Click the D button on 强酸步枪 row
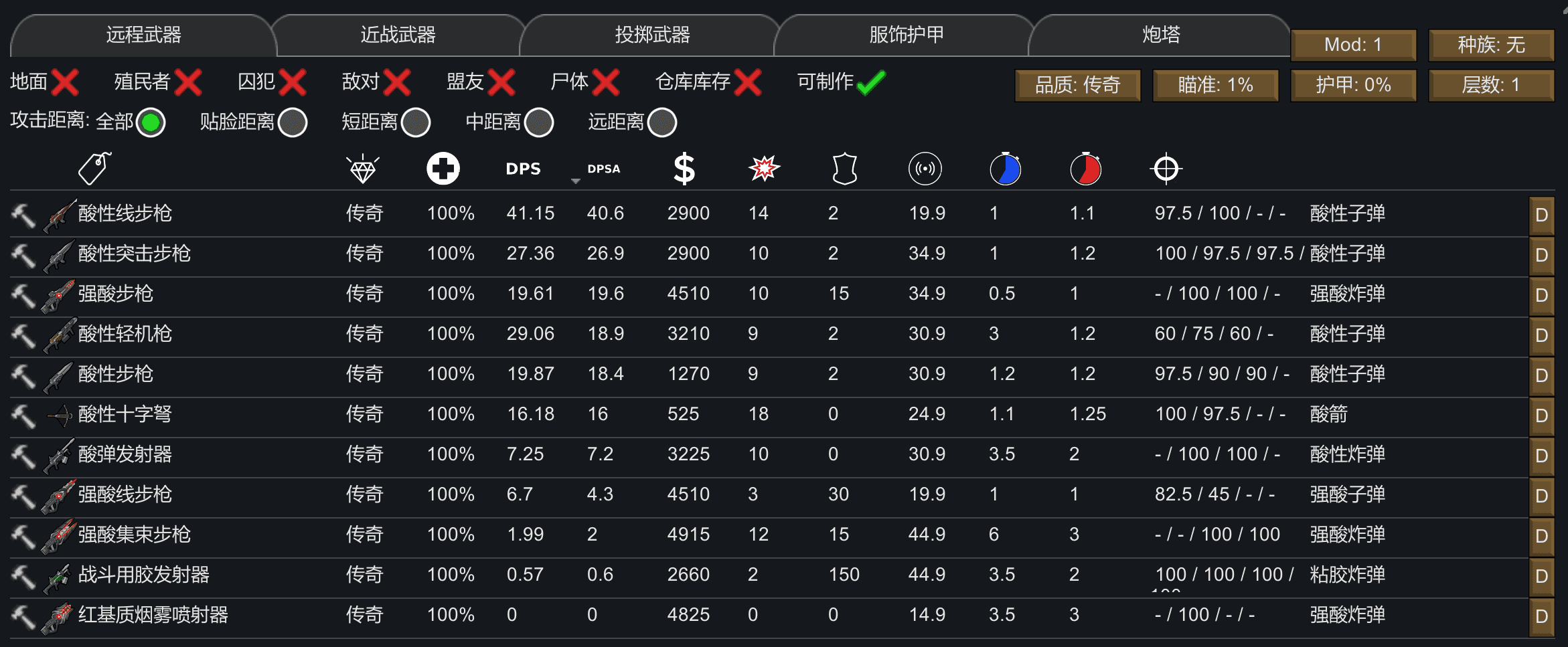The image size is (1568, 647). coord(1541,295)
